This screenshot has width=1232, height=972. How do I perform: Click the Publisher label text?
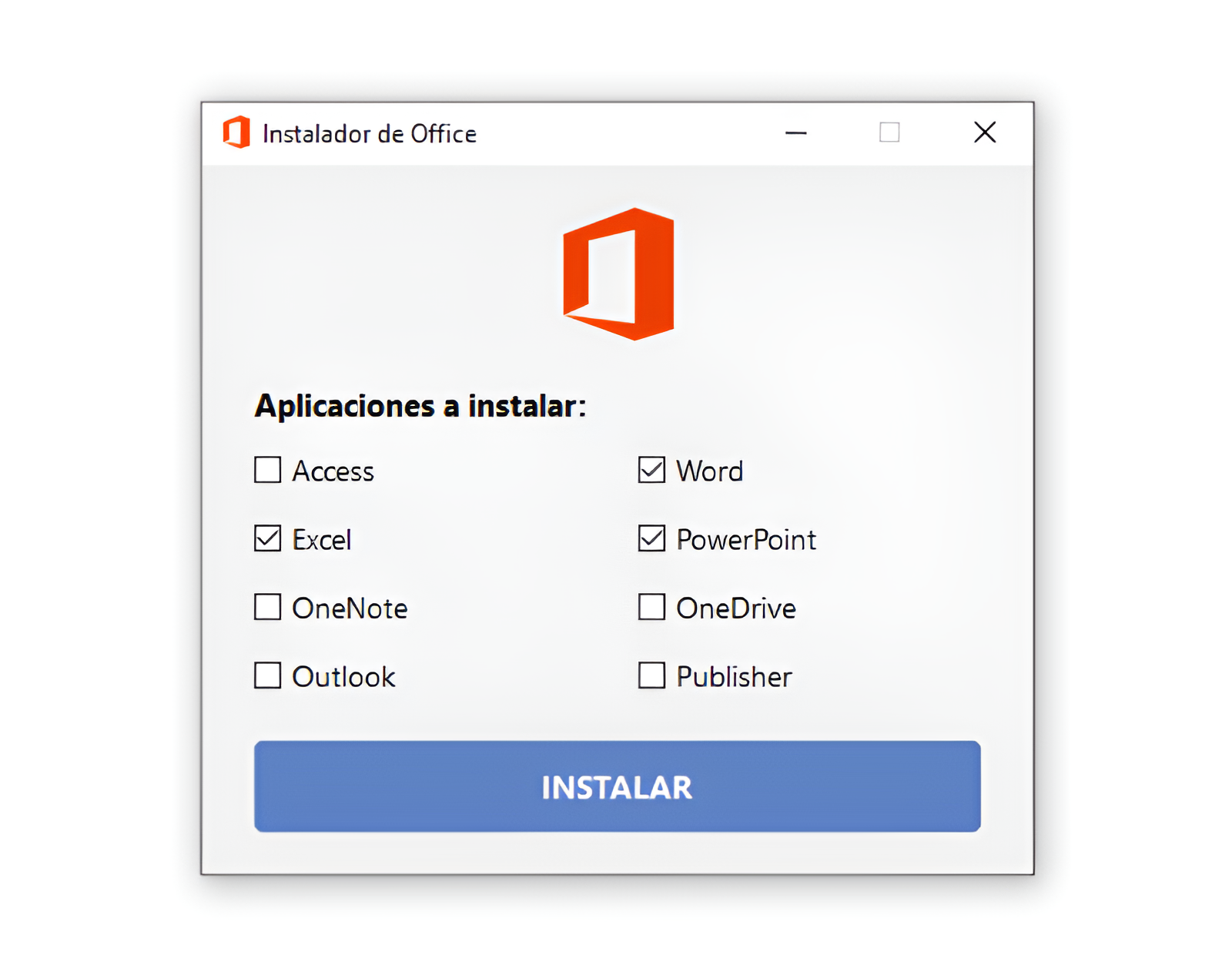[734, 677]
